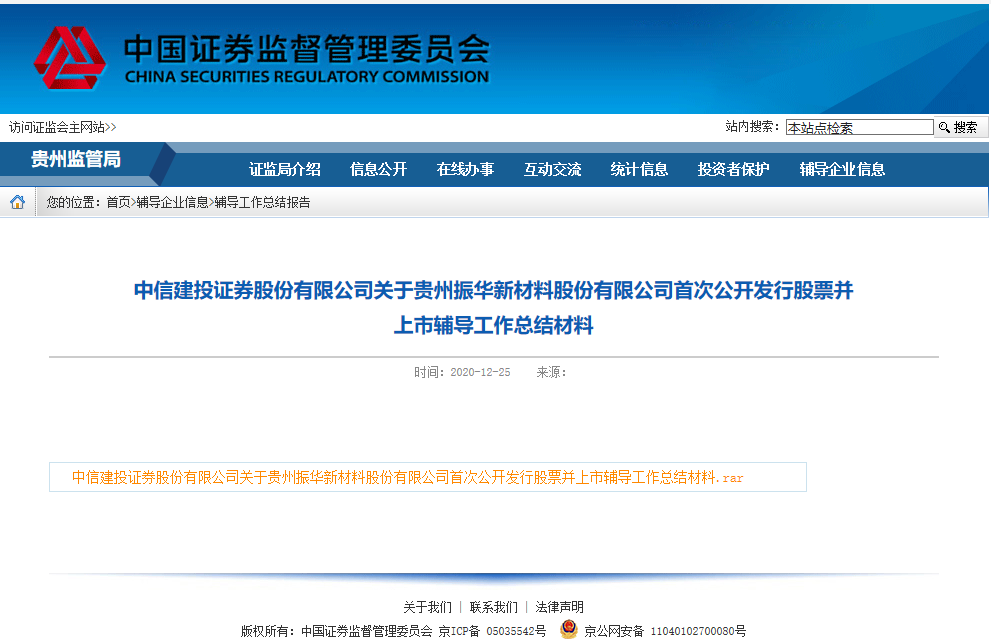Viewport: 991px width, 640px height.
Task: Go to 在线办事 in navigation bar
Action: click(465, 169)
